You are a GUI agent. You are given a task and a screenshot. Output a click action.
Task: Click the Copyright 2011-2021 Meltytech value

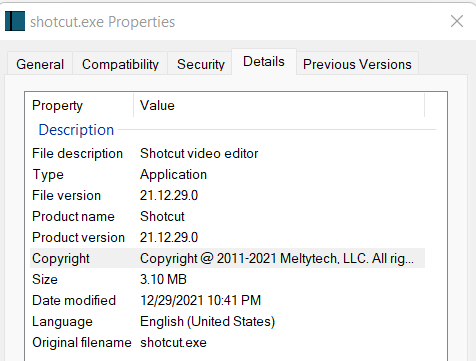click(x=277, y=259)
